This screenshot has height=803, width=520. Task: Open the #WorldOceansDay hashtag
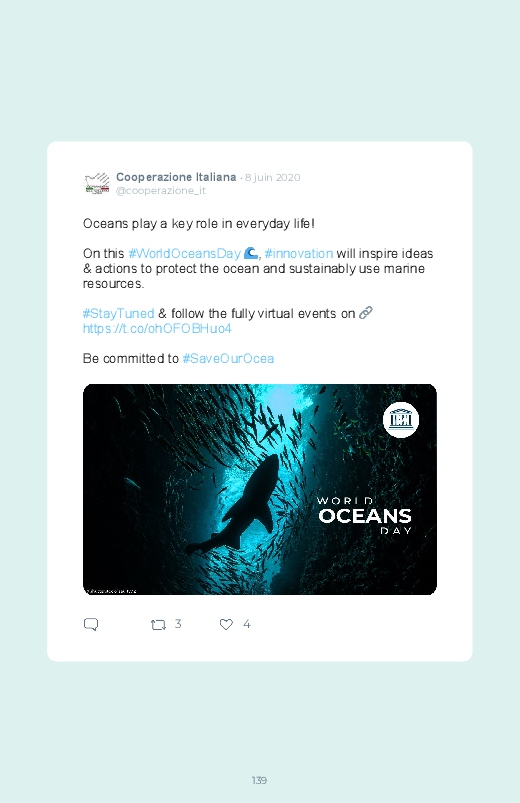click(184, 253)
